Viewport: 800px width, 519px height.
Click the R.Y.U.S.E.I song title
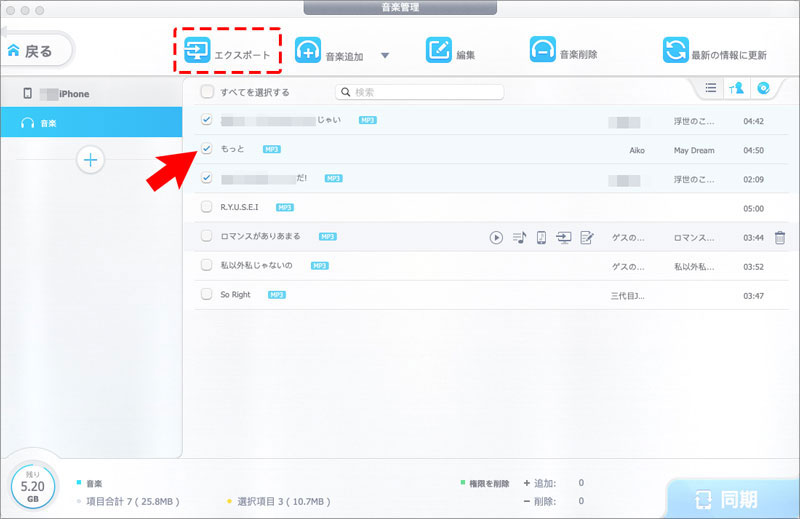coord(239,207)
